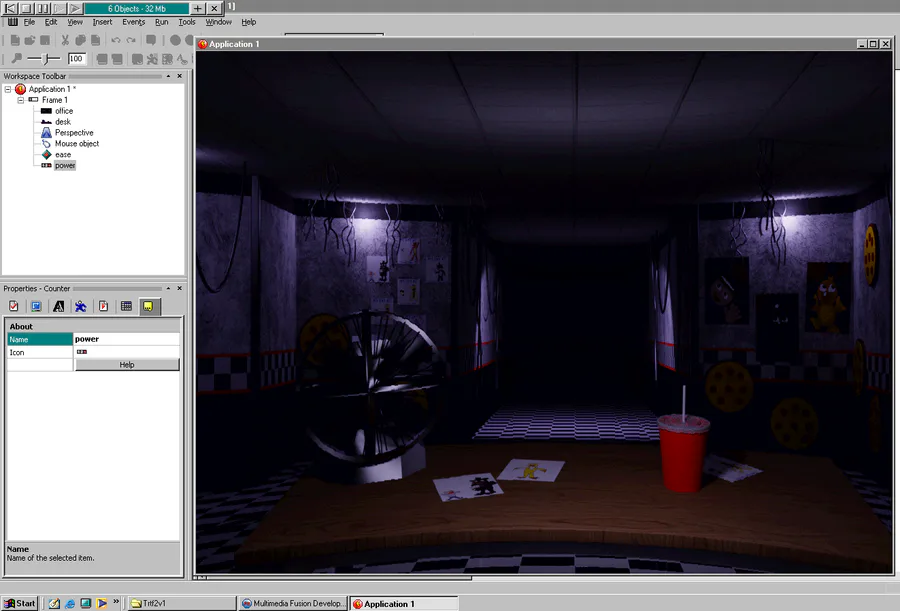
Task: Click the zoom magnifier icon
Action: click(17, 58)
